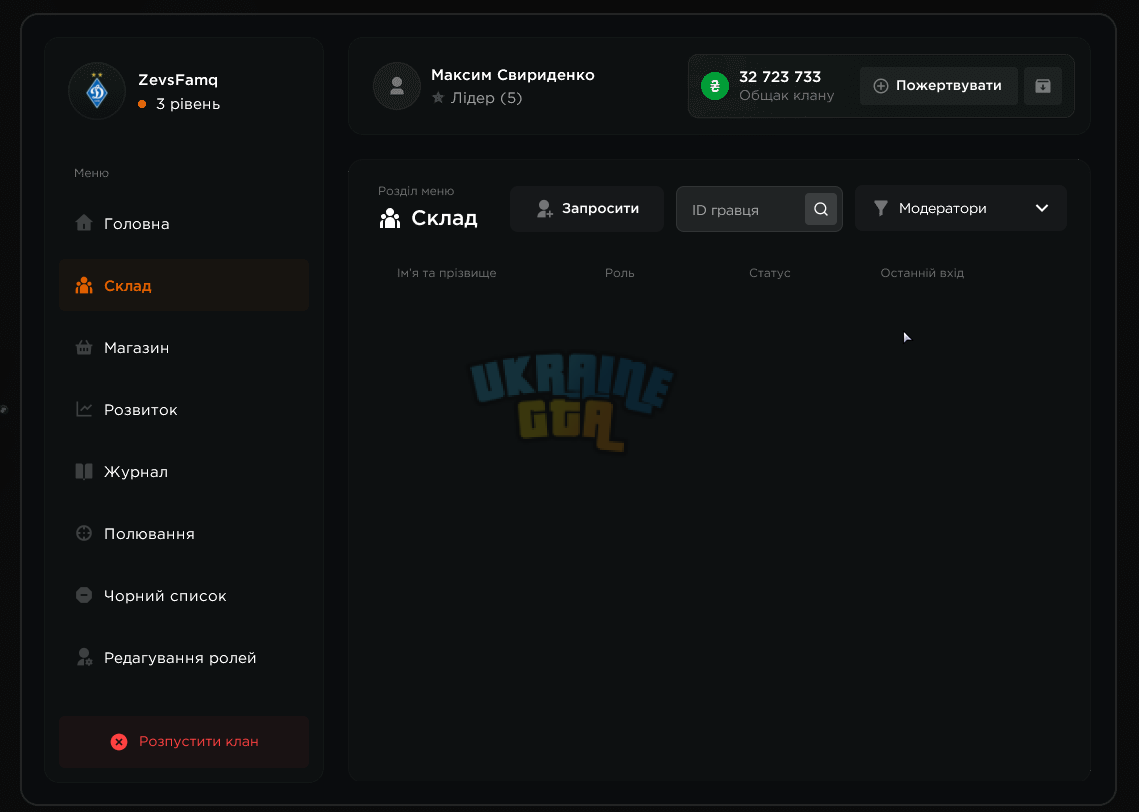Click the Пожертвувати donate button
This screenshot has height=812, width=1139.
939,86
